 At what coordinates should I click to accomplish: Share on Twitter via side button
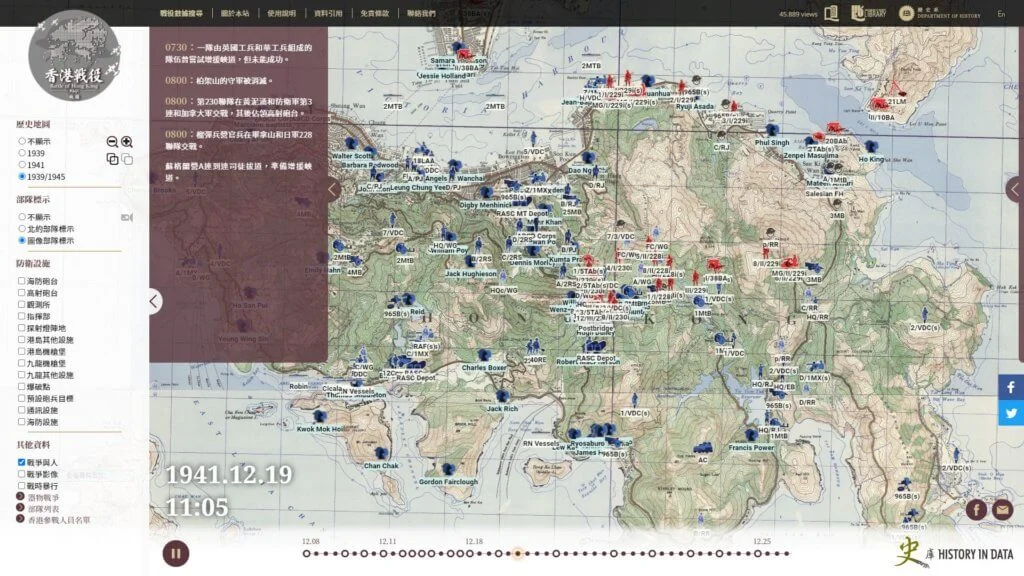click(1011, 413)
